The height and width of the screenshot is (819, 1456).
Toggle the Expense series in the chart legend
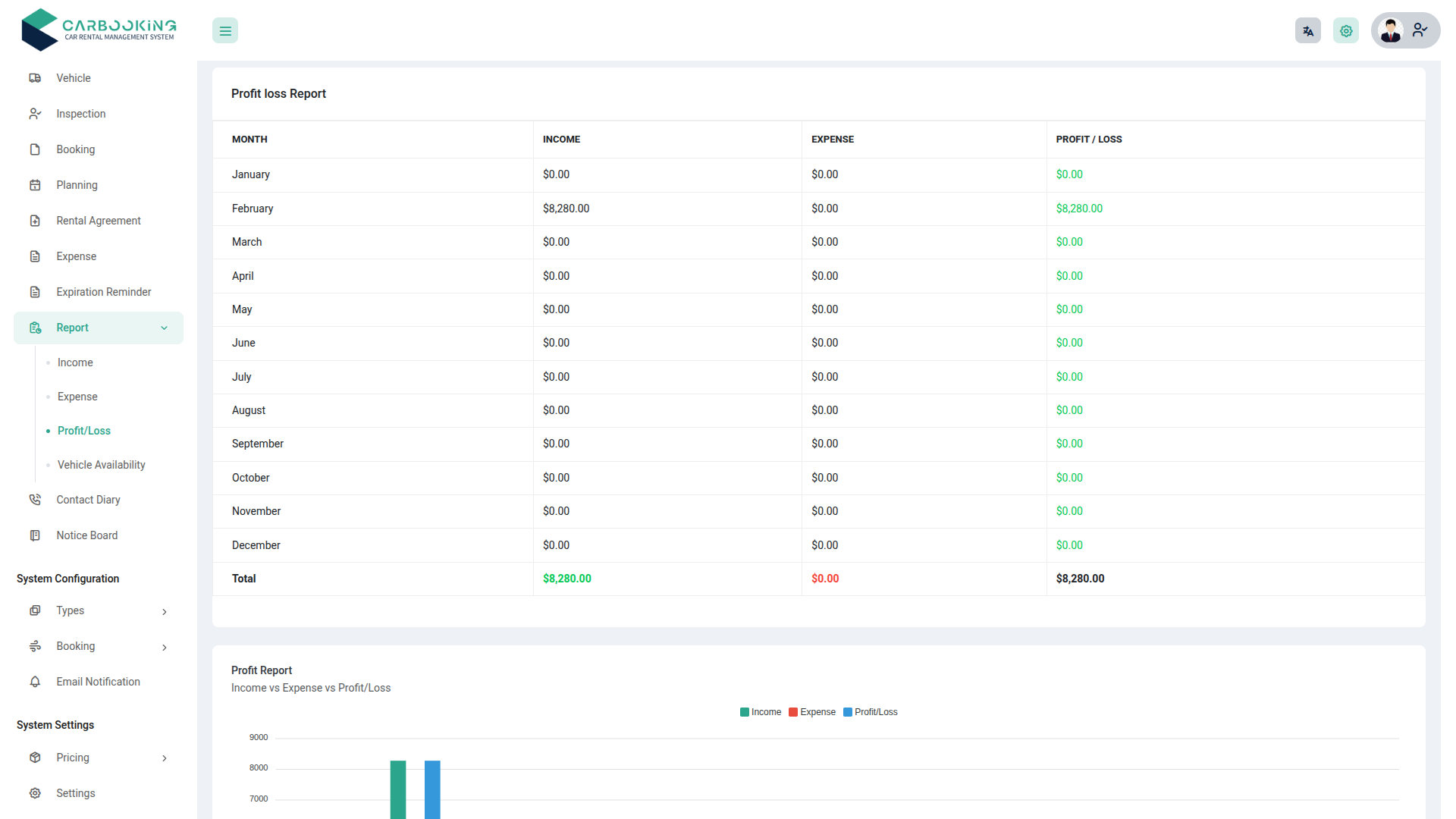click(812, 712)
